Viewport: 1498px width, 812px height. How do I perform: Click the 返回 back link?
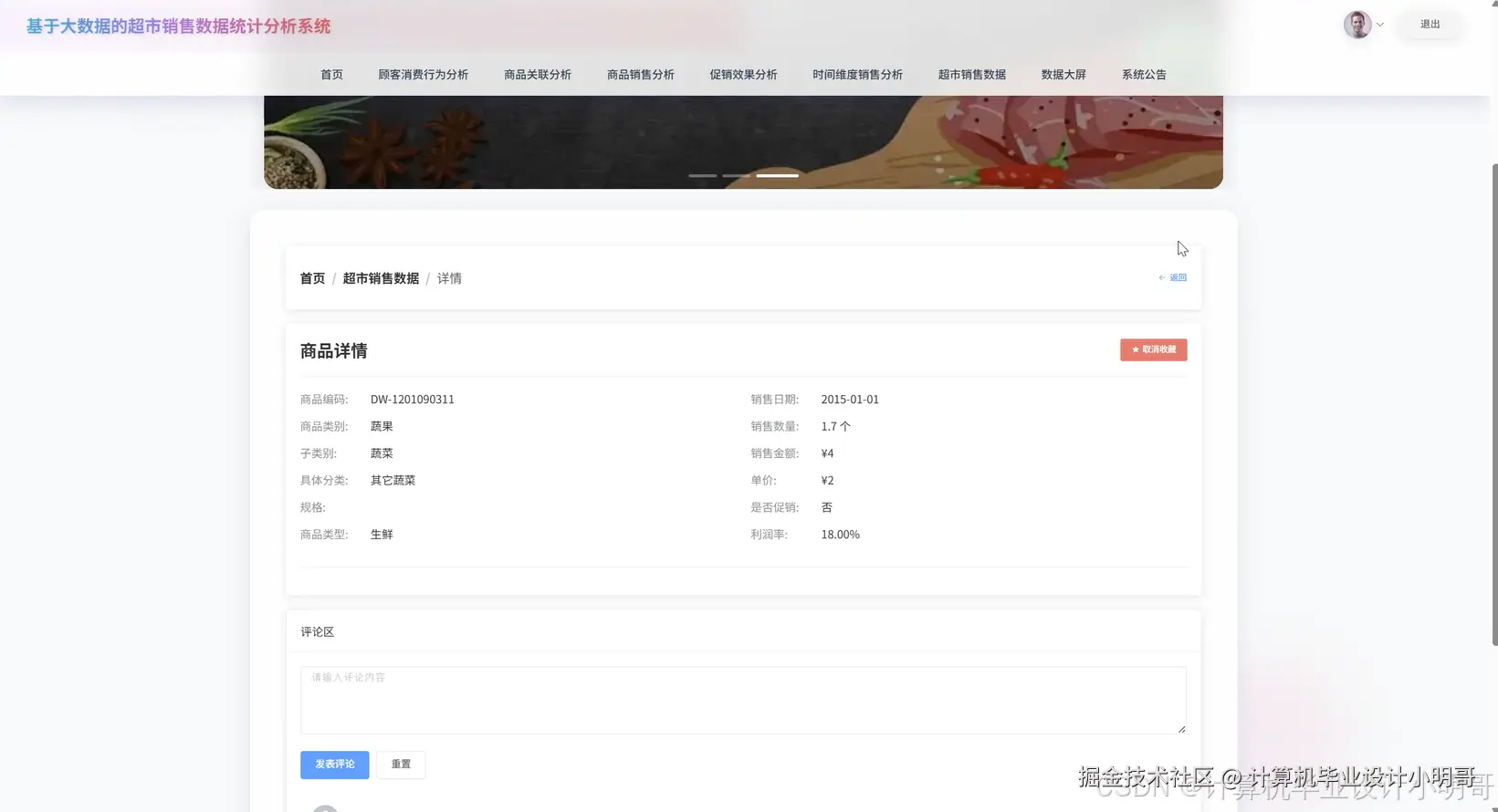1173,277
